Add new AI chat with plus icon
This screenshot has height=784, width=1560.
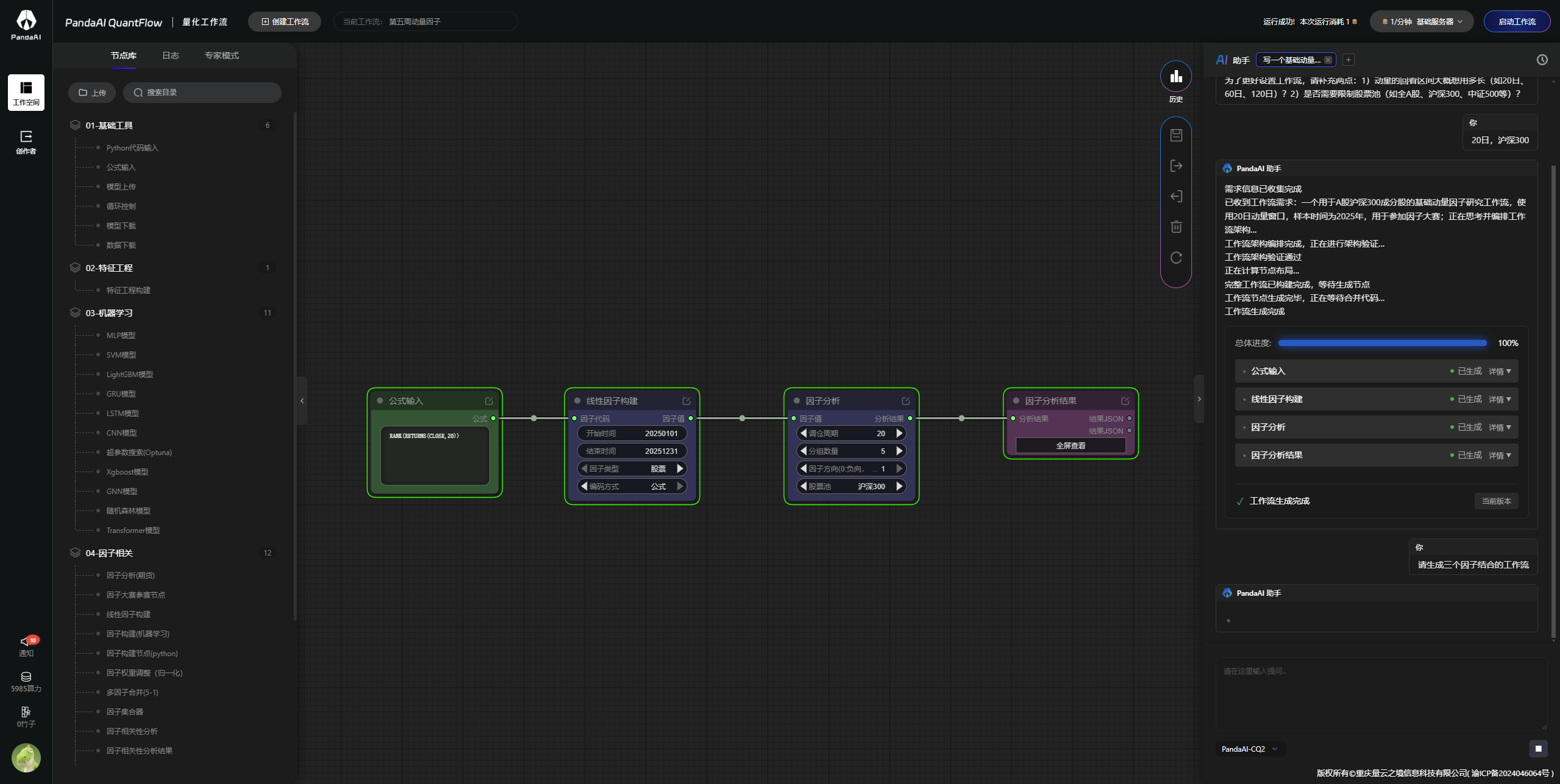1349,60
